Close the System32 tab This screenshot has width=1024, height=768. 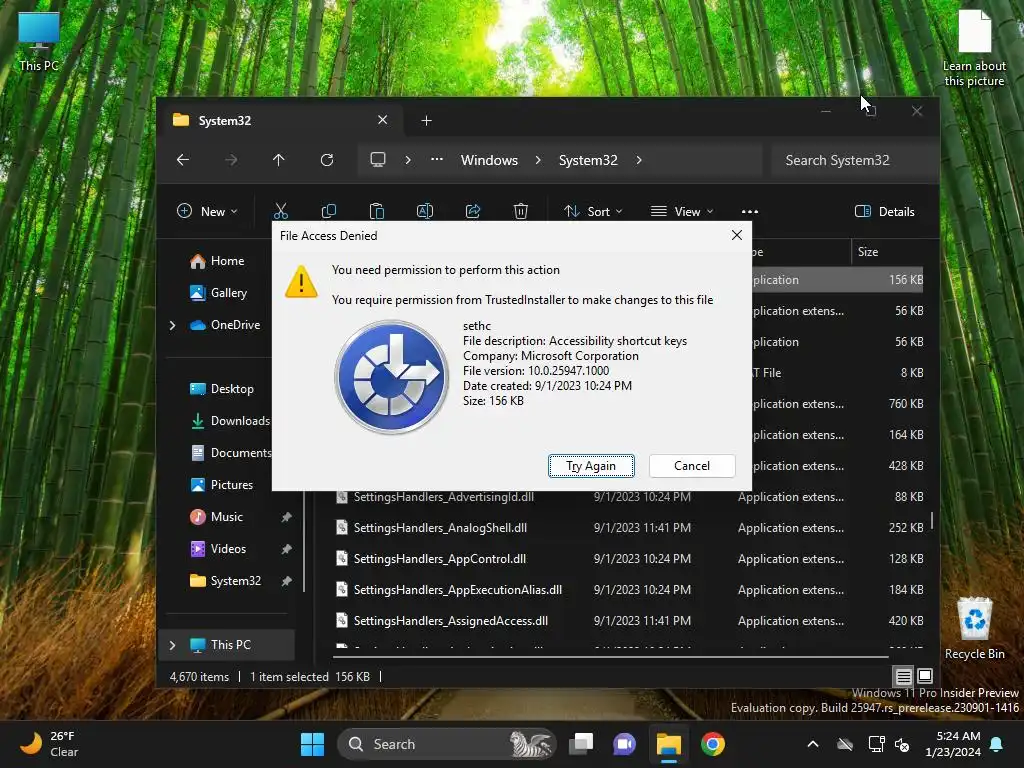tap(383, 120)
